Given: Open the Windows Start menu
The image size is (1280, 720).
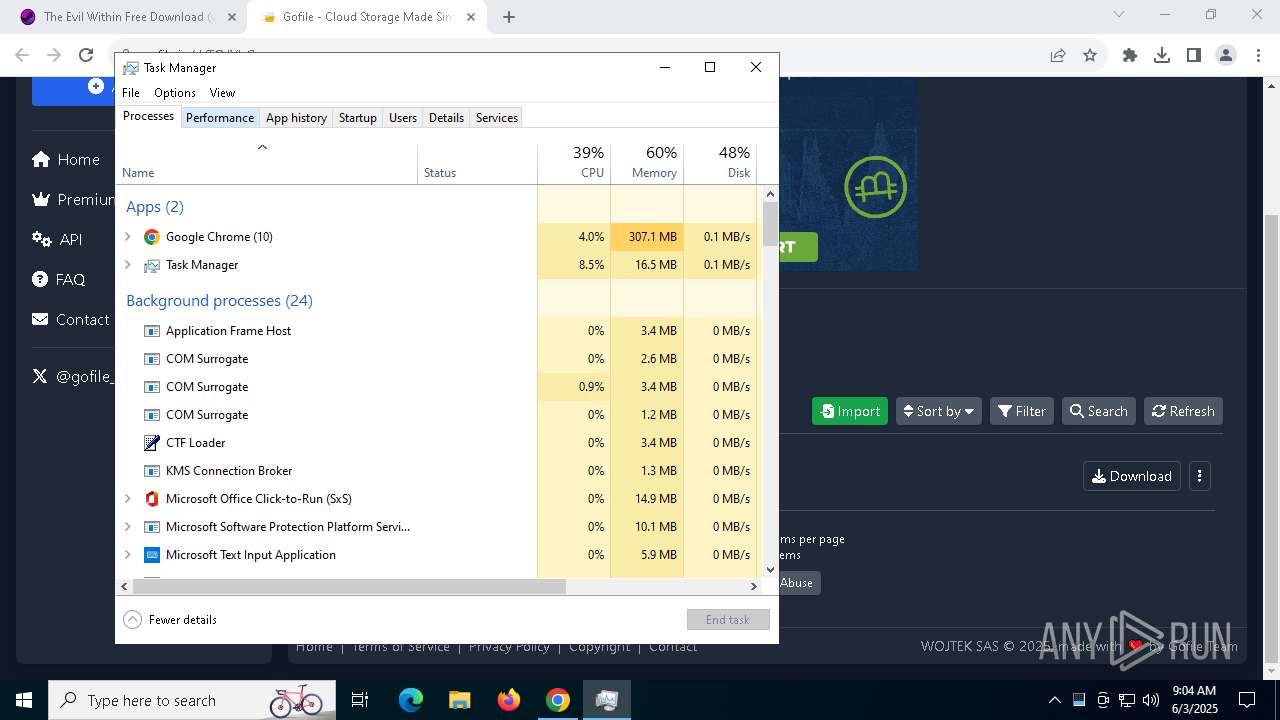Looking at the screenshot, I should pyautogui.click(x=24, y=700).
